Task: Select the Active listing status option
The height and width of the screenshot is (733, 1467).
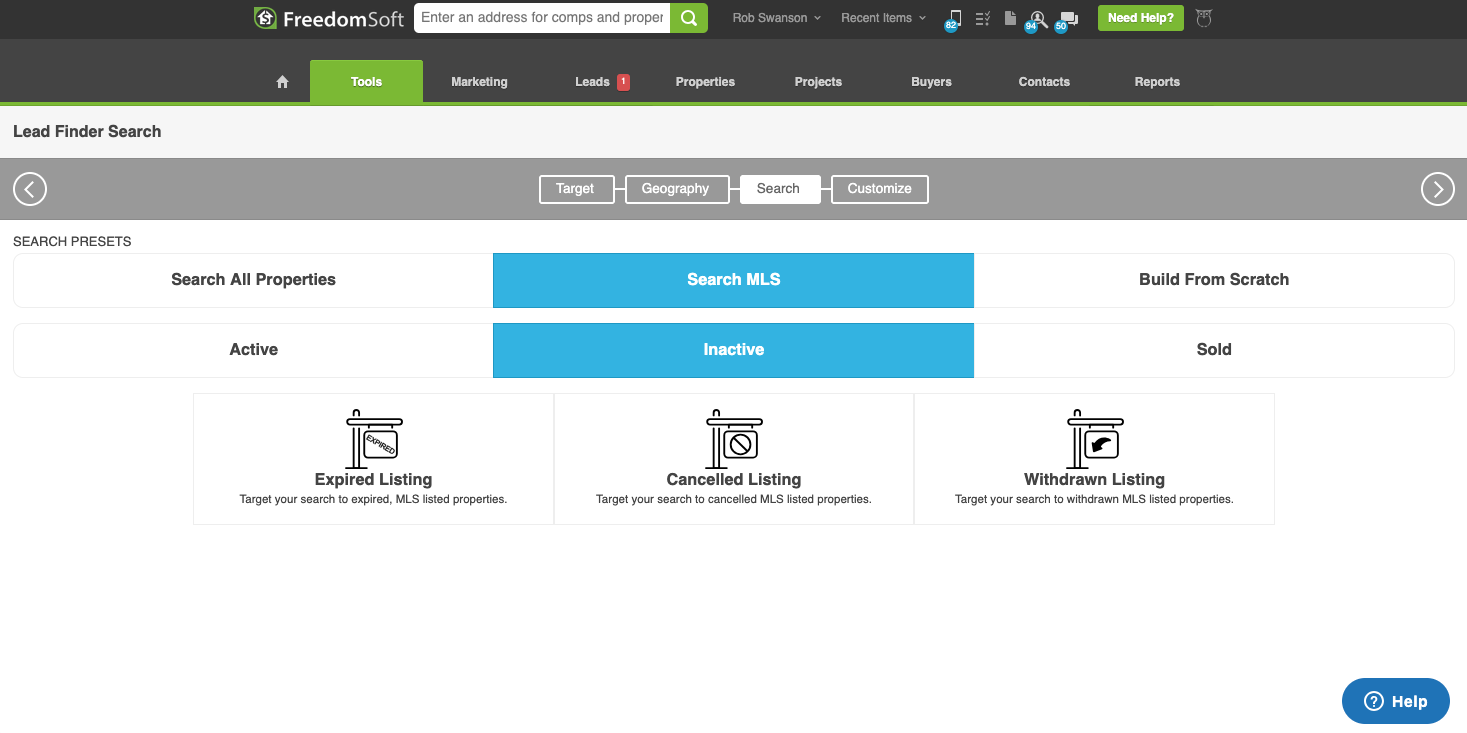Action: pos(253,350)
